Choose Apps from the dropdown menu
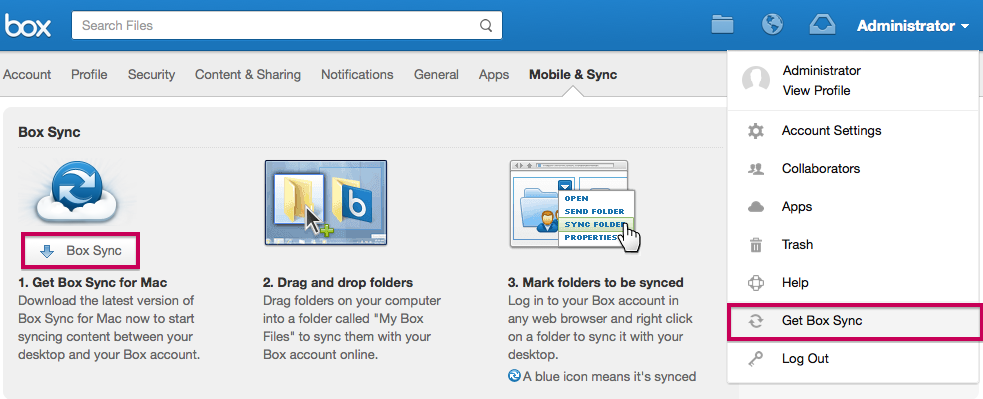 coord(853,207)
